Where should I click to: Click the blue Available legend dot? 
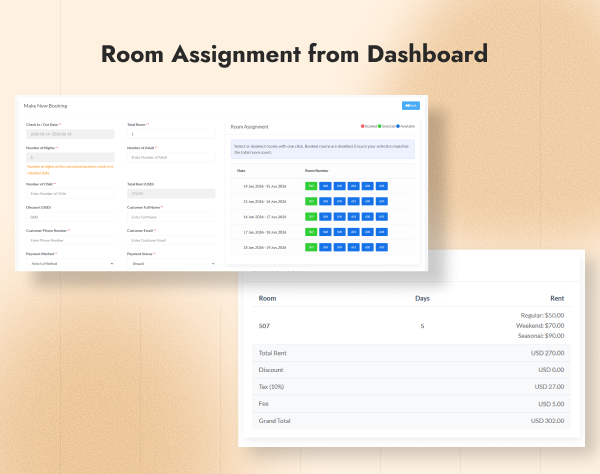tap(398, 126)
